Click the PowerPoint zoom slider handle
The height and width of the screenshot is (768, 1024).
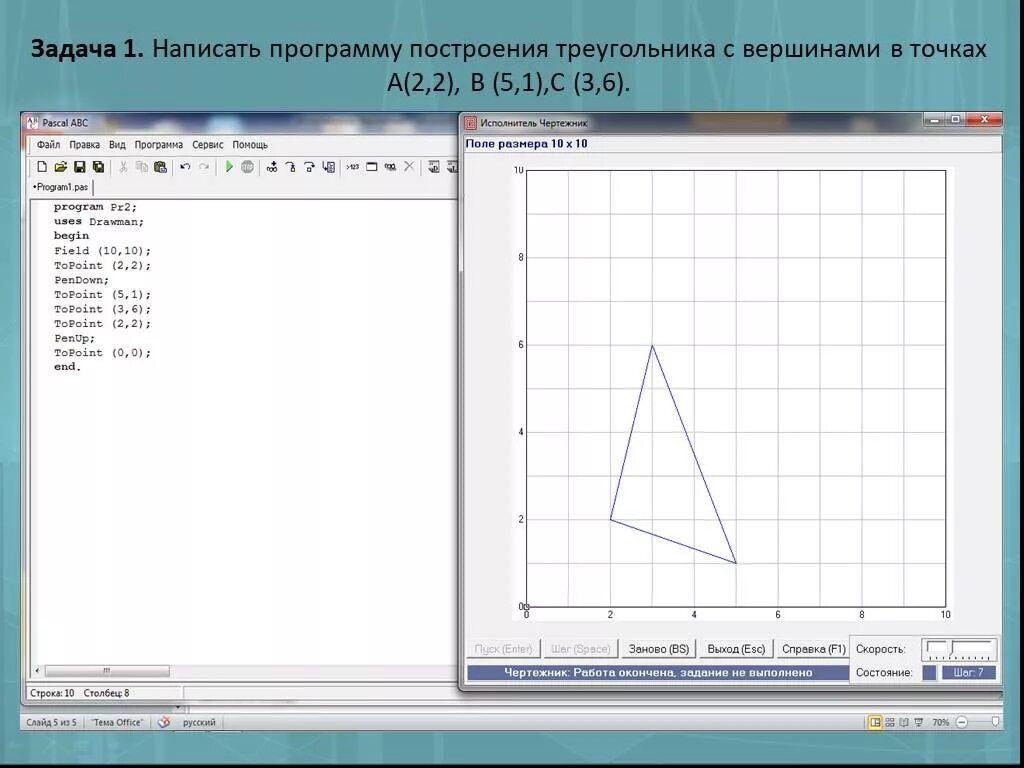995,722
